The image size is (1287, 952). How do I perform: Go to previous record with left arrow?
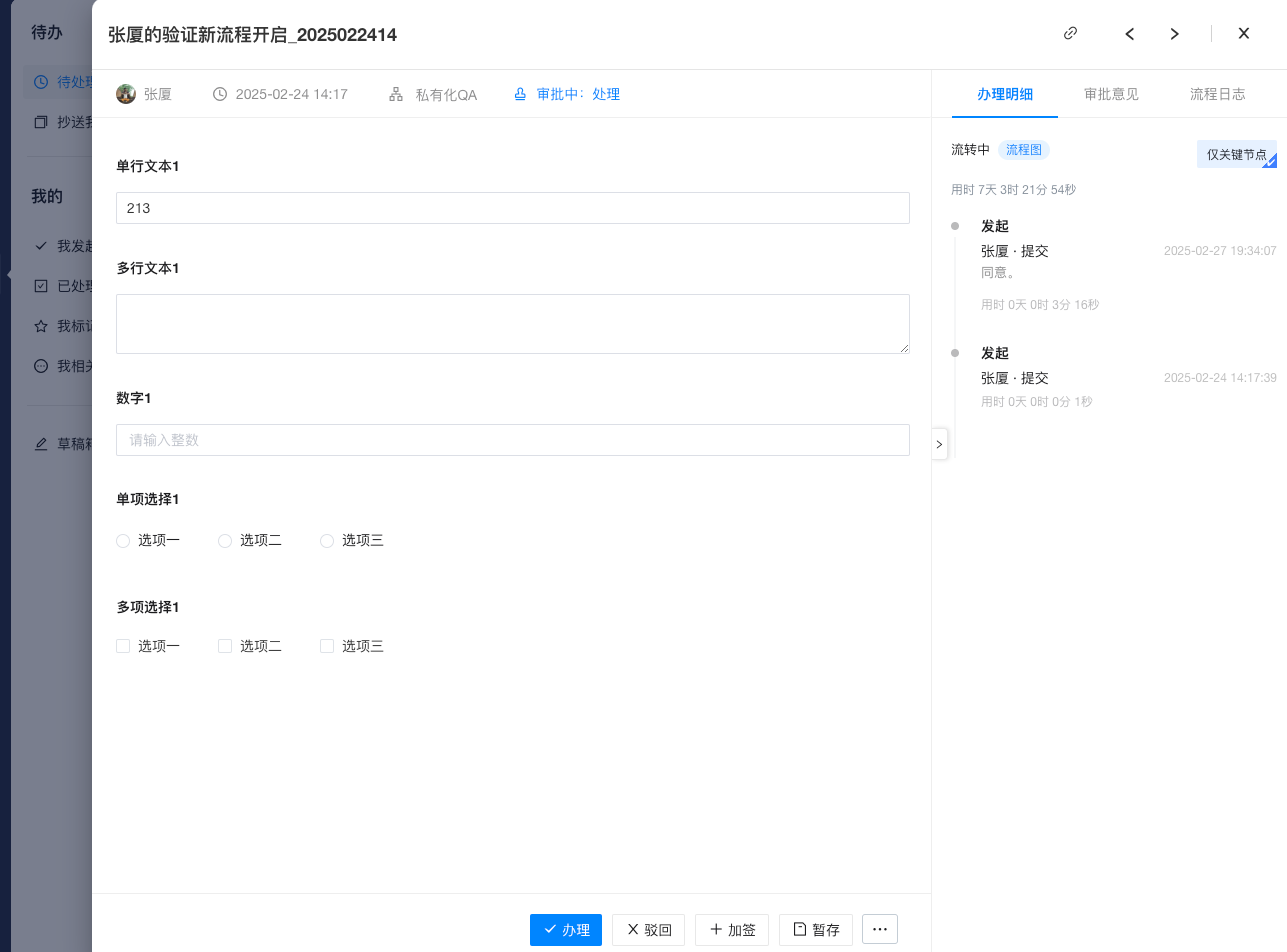point(1129,34)
